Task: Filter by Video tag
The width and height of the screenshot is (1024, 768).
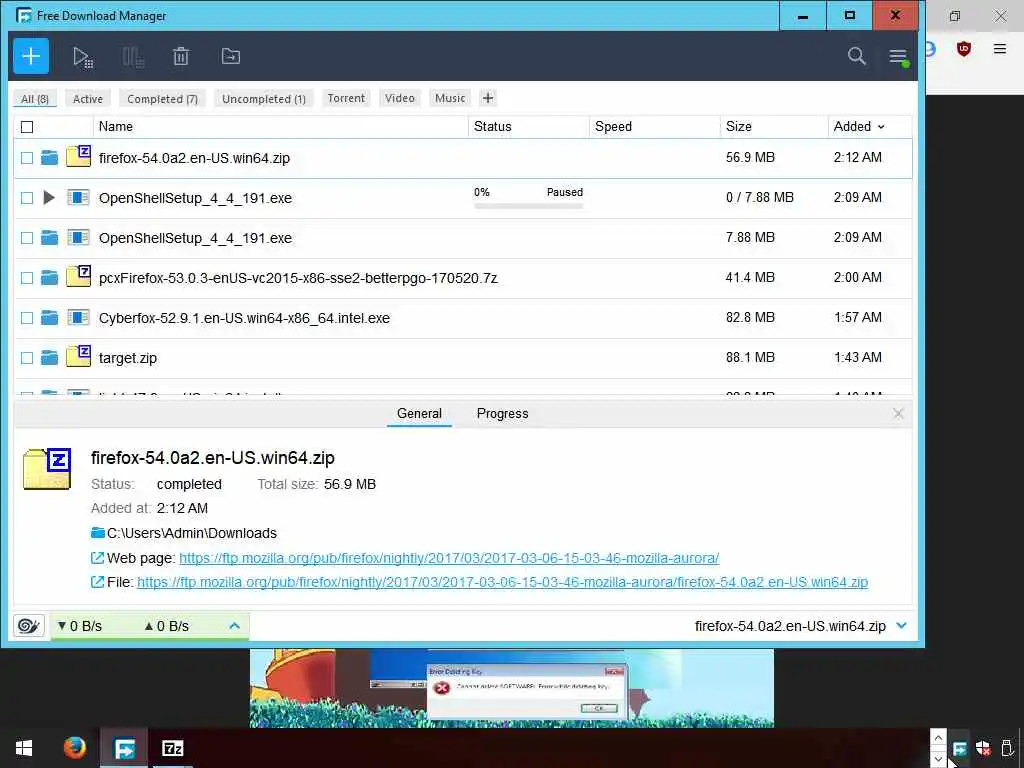Action: pyautogui.click(x=400, y=98)
